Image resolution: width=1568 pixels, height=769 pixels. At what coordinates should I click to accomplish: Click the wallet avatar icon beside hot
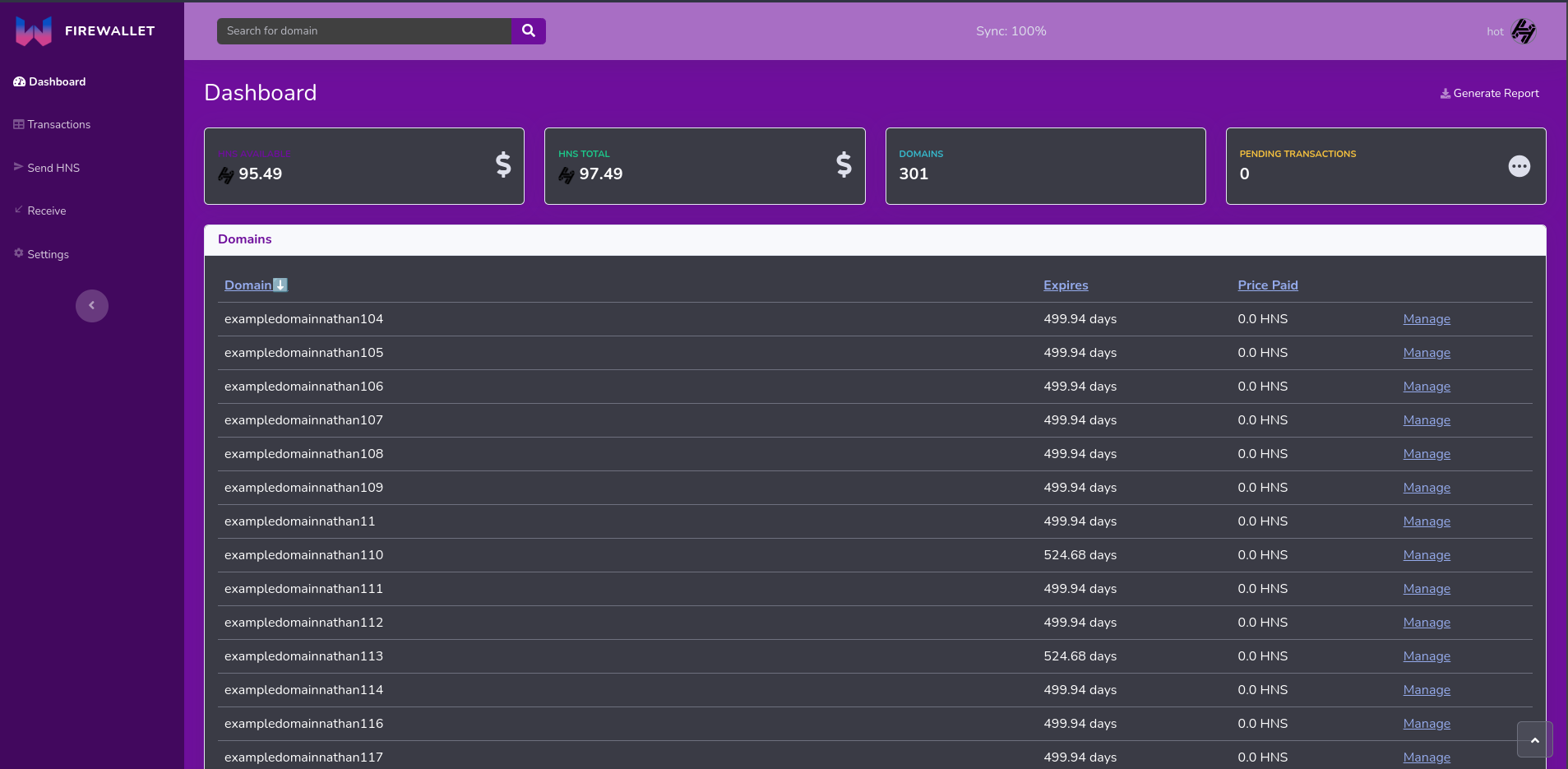(1523, 30)
